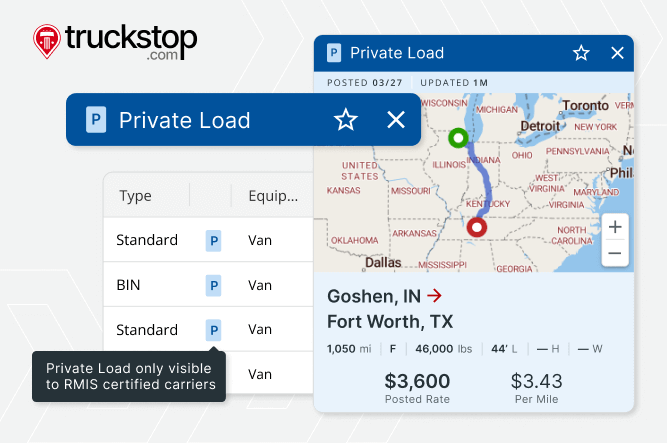Zoom in on the map
The width and height of the screenshot is (667, 443).
click(614, 227)
